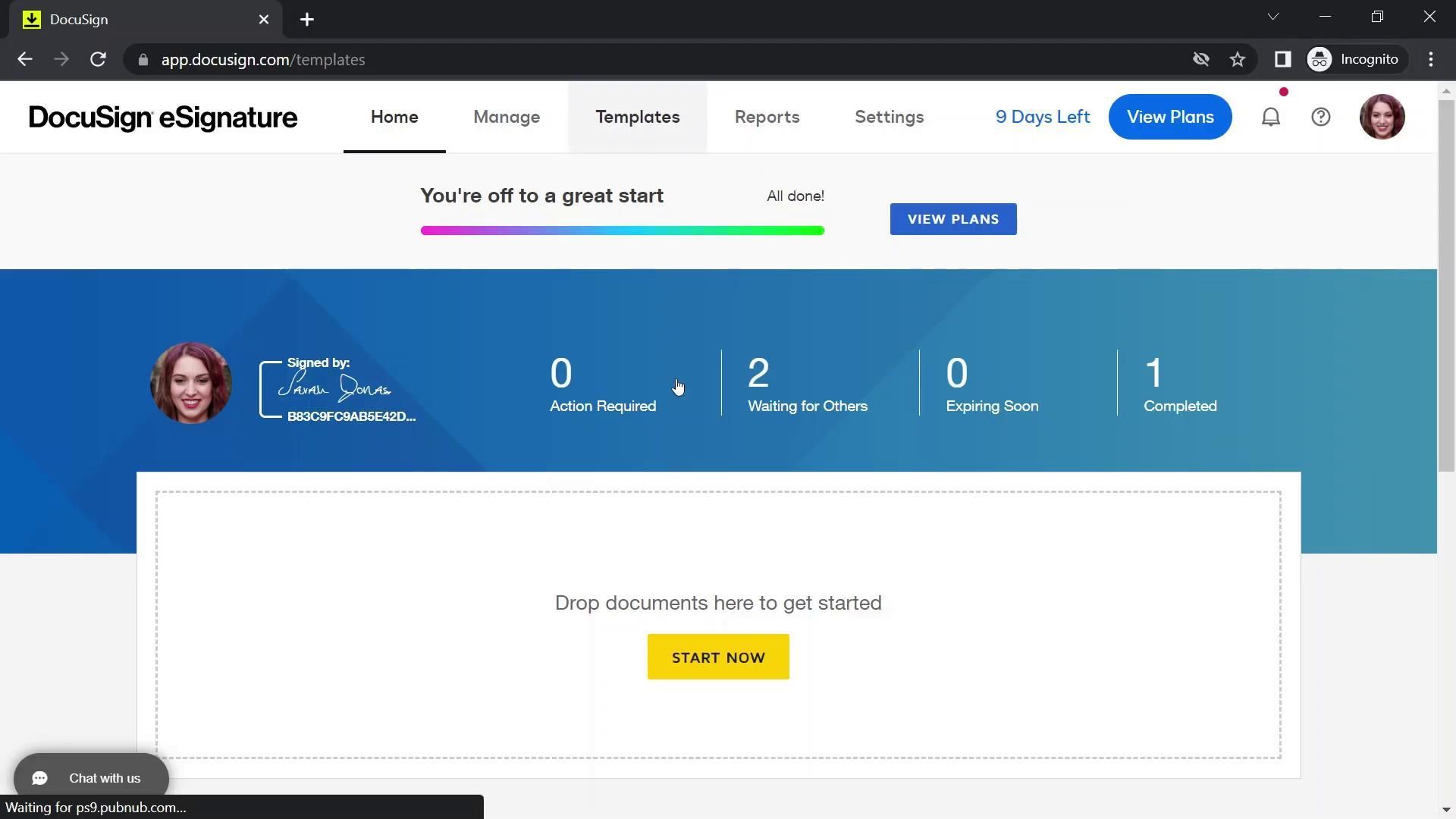Screen dimensions: 1456x819
Task: Click the blue VIEW PLANS button
Action: (x=953, y=219)
